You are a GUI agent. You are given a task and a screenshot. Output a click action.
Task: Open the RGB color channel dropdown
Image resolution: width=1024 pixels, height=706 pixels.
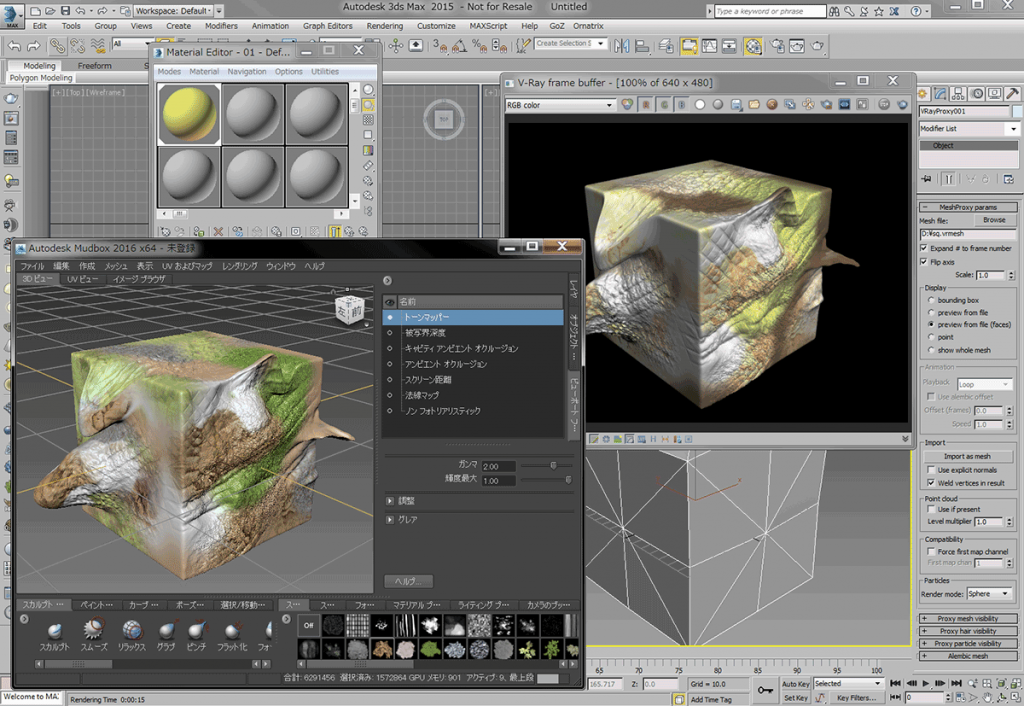[560, 105]
